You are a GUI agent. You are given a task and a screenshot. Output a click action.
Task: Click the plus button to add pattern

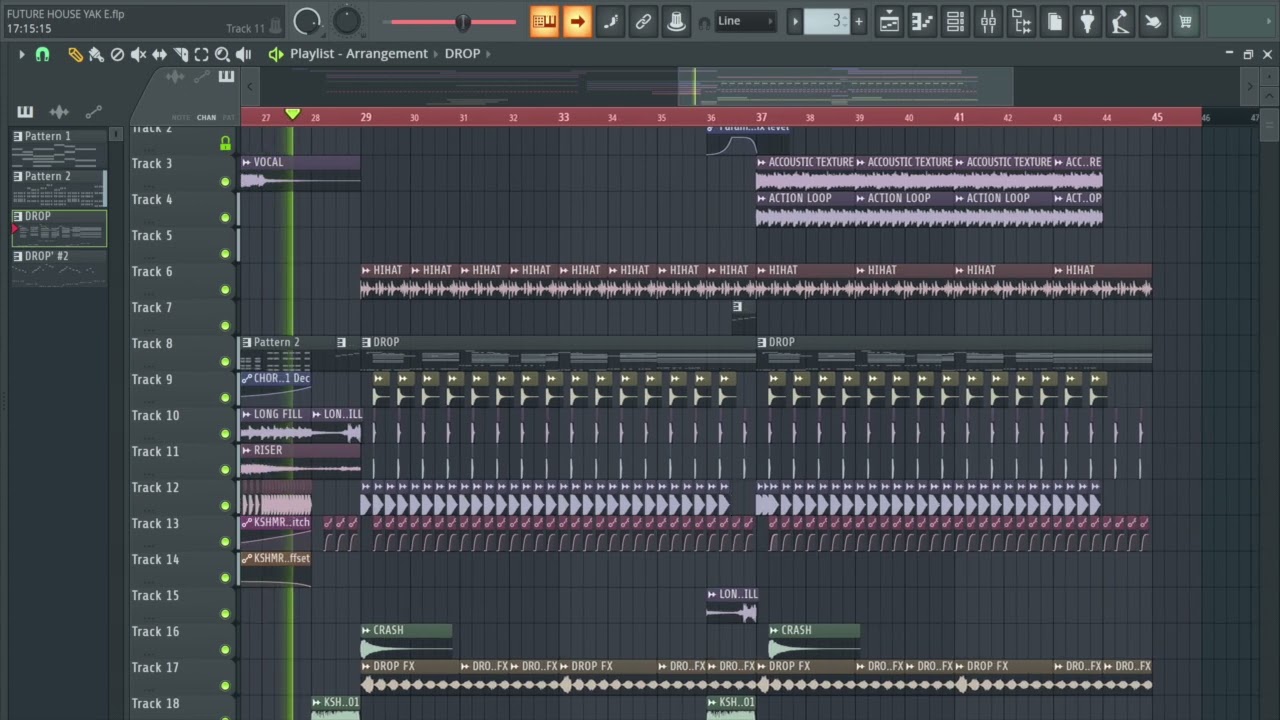[x=858, y=21]
